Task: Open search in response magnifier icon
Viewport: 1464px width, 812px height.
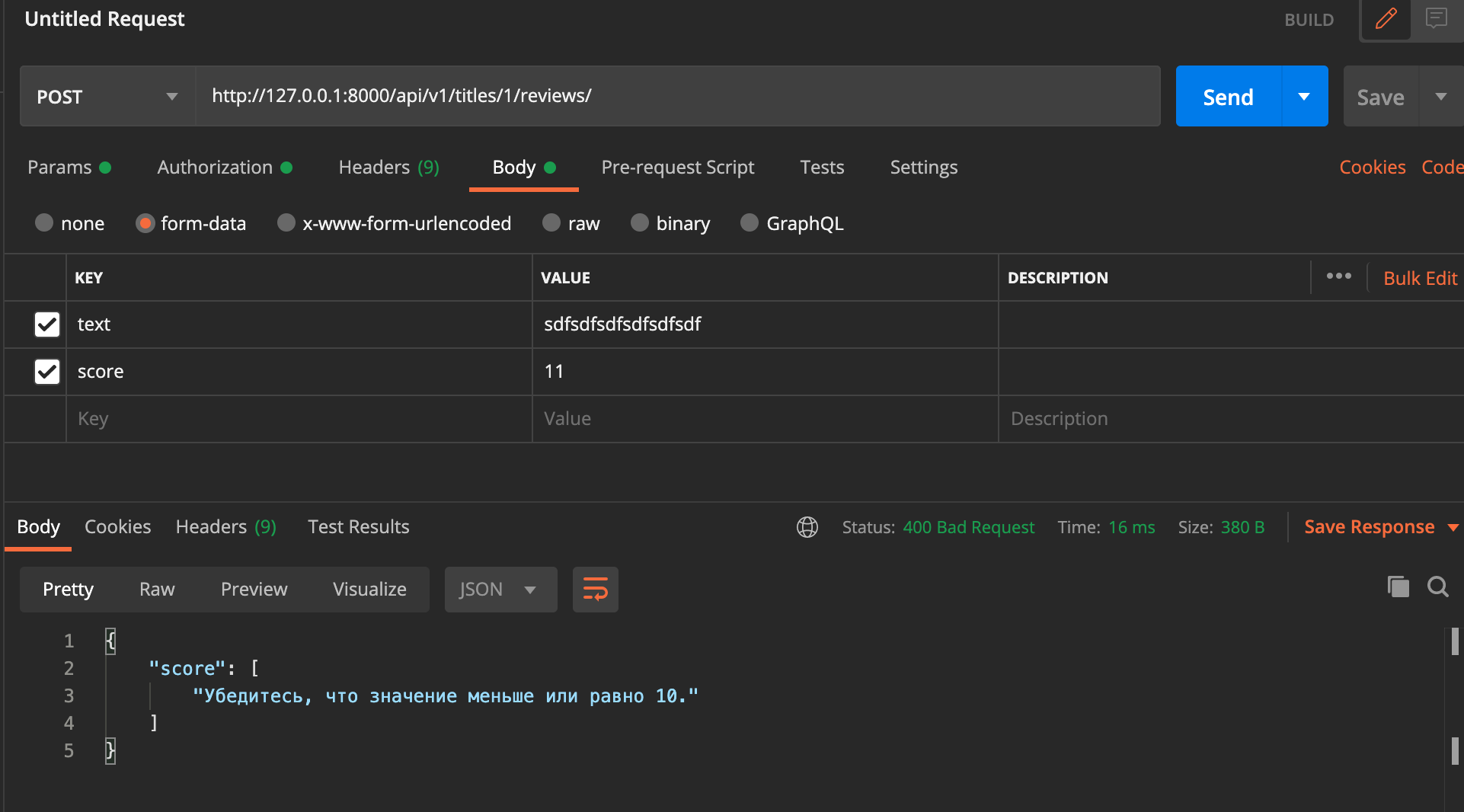Action: [1437, 587]
